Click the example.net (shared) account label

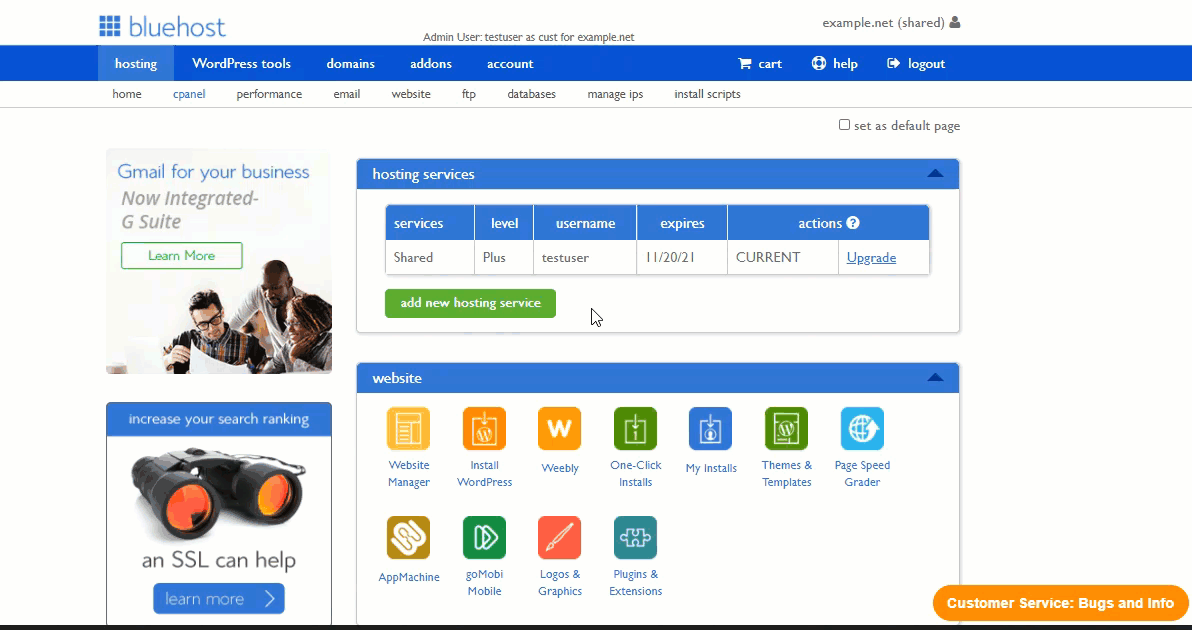pos(883,23)
